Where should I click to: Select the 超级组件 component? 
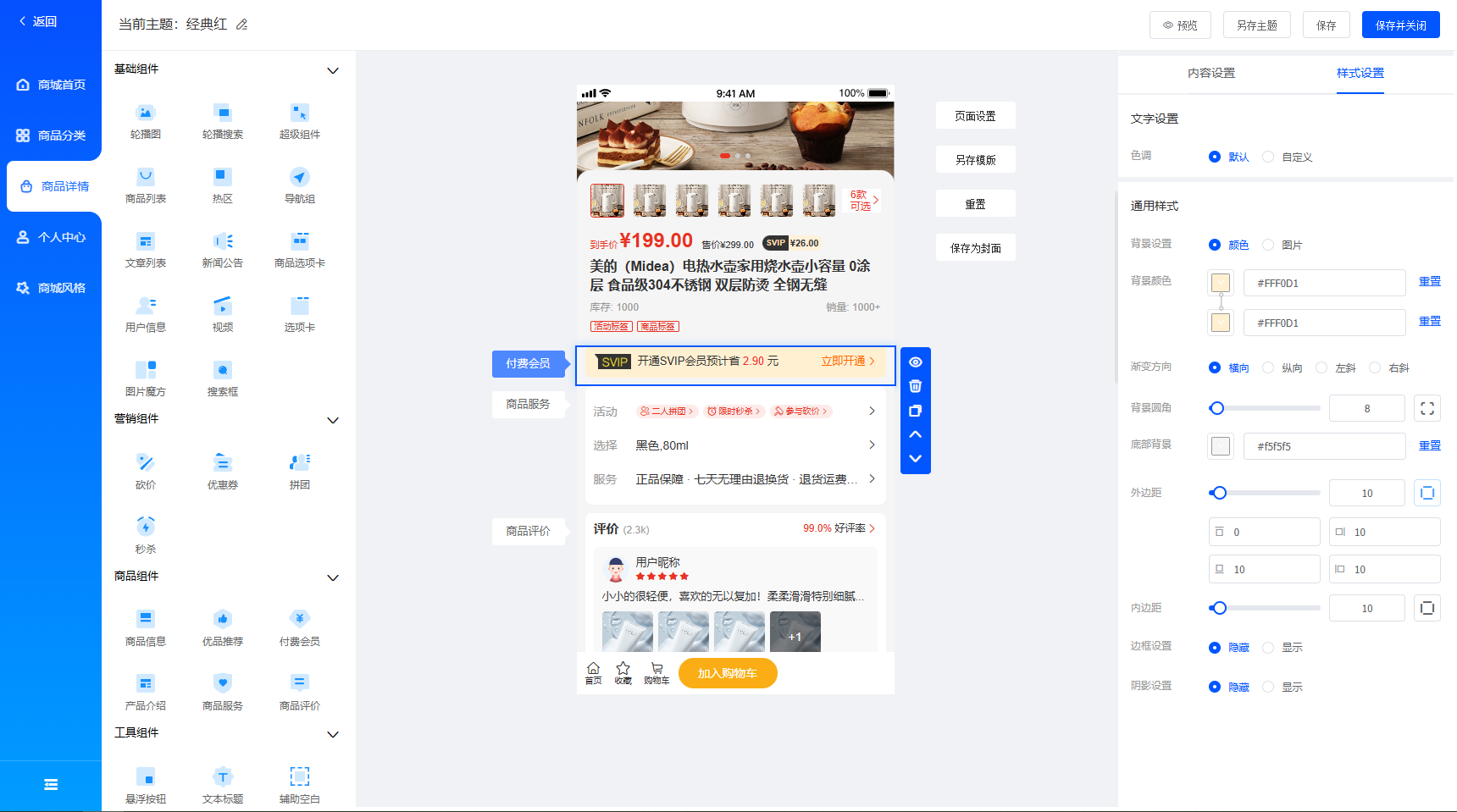pos(300,122)
